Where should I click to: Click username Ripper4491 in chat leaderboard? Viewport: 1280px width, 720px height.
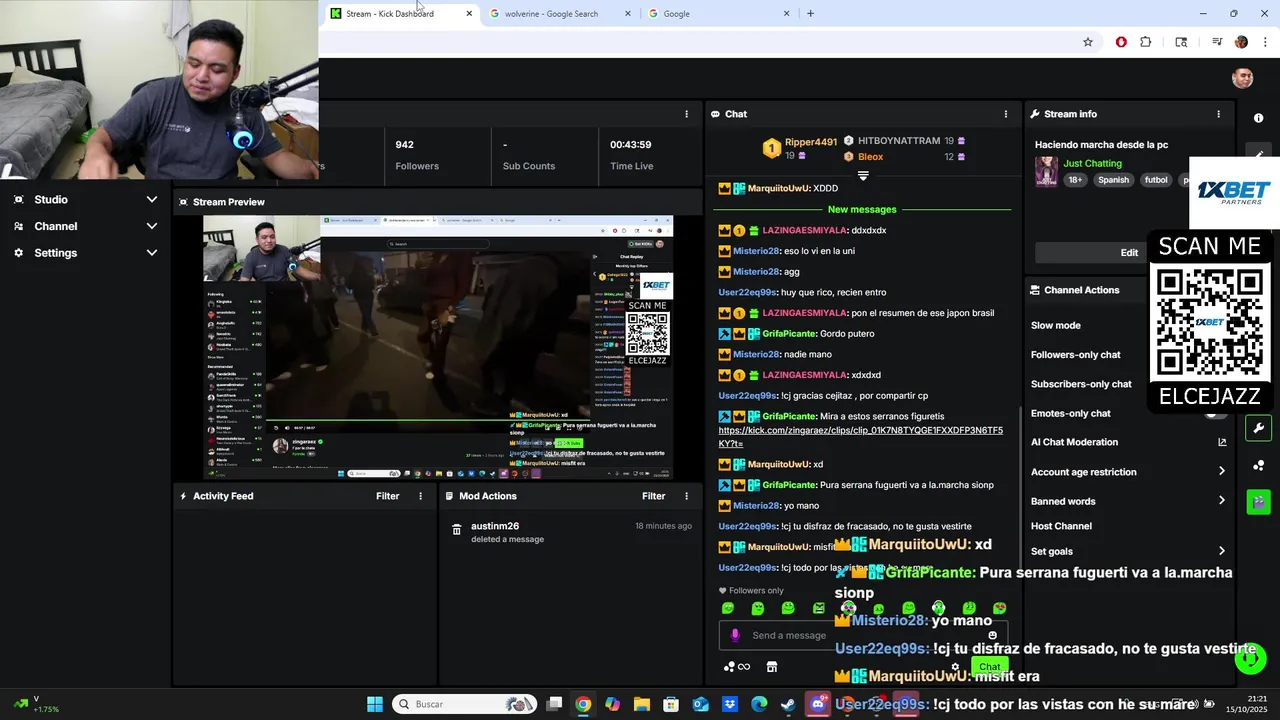point(811,143)
